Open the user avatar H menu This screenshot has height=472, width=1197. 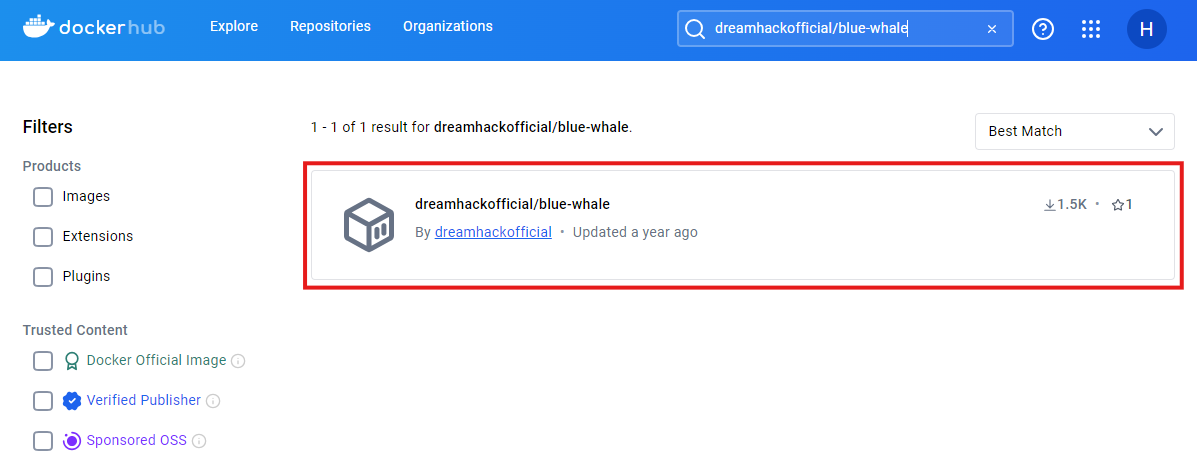tap(1146, 29)
